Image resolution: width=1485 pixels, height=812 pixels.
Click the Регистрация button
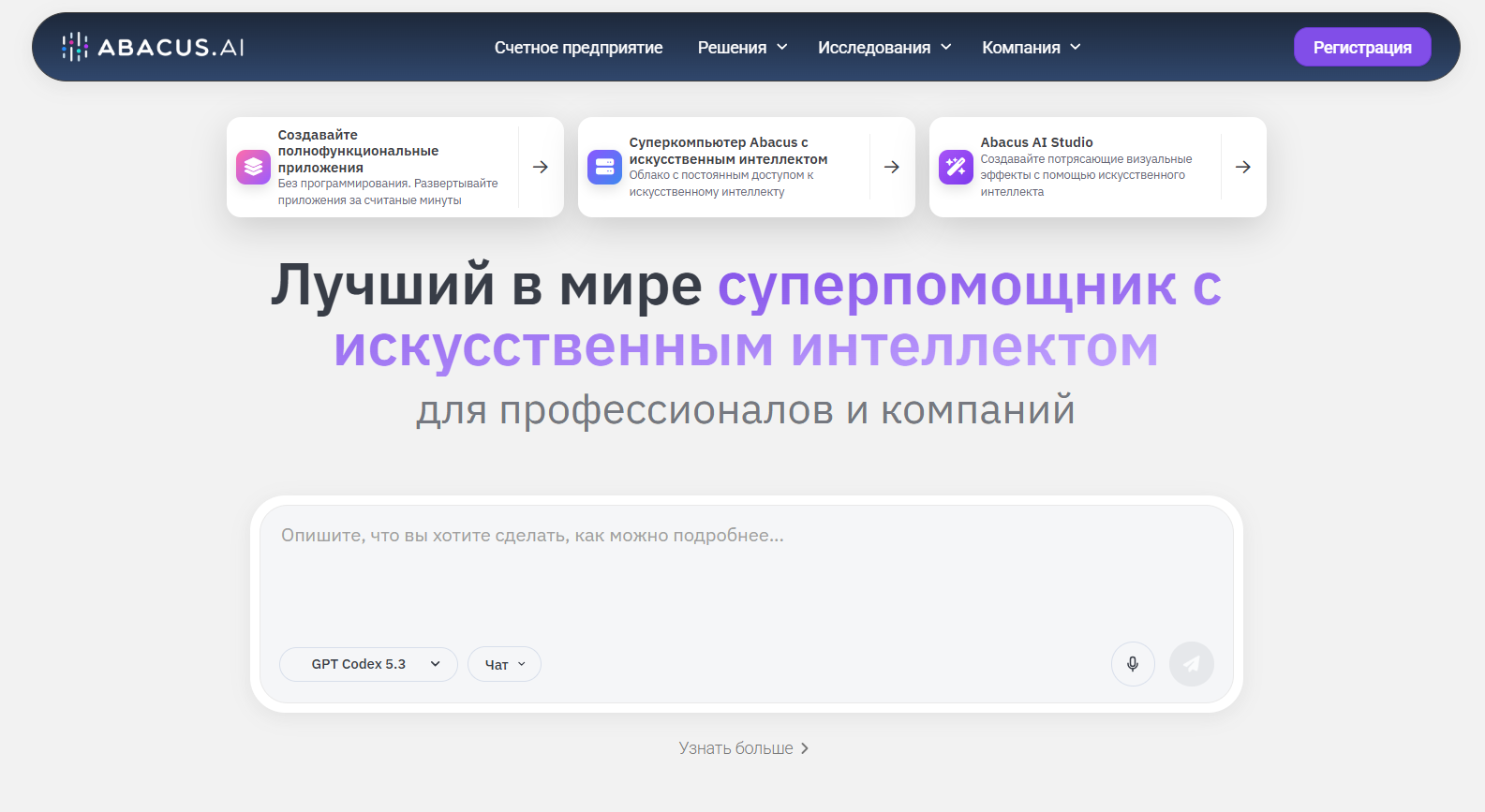tap(1362, 47)
